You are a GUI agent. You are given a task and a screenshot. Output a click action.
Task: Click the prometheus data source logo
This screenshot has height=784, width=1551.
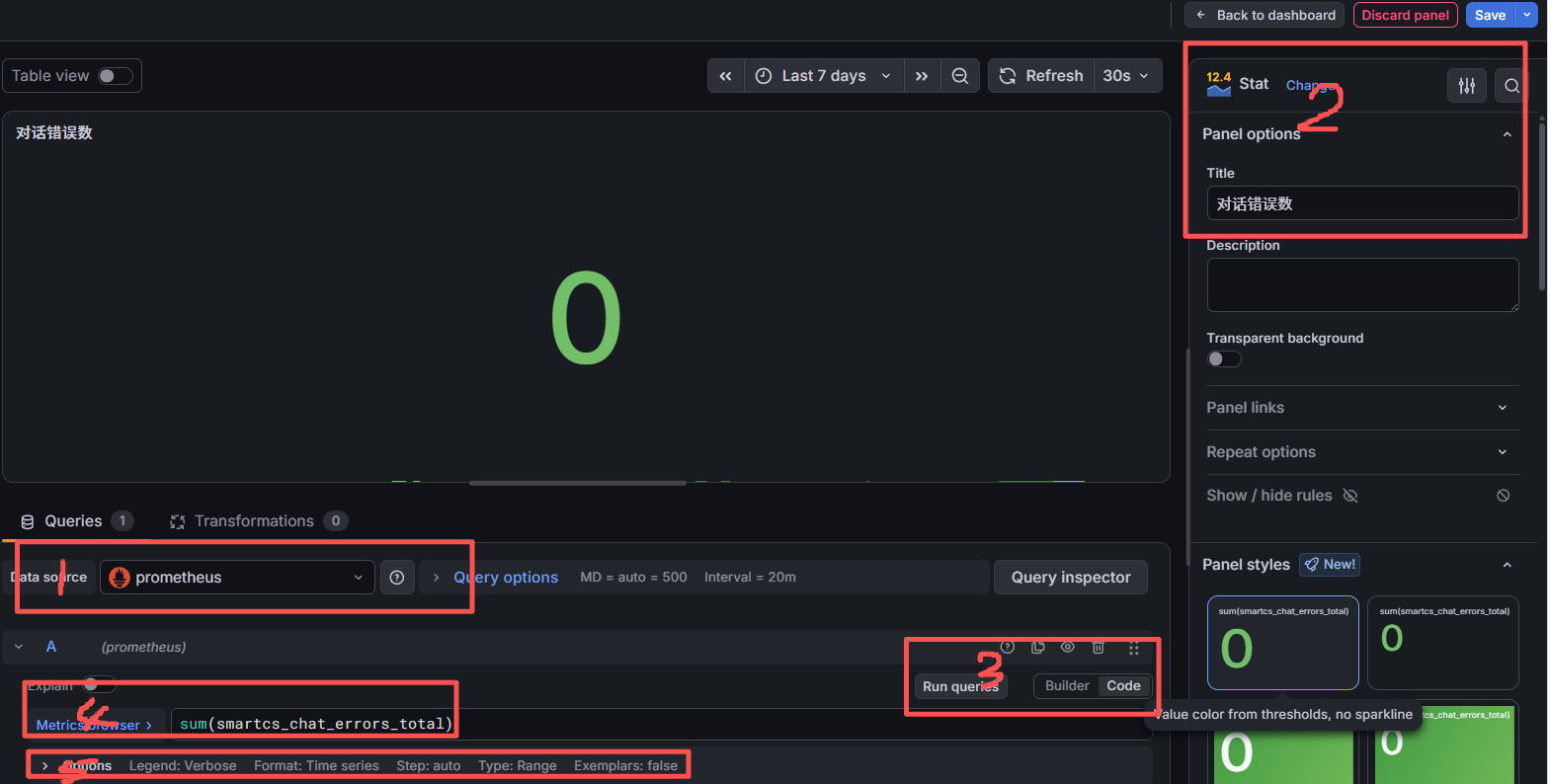[x=120, y=578]
